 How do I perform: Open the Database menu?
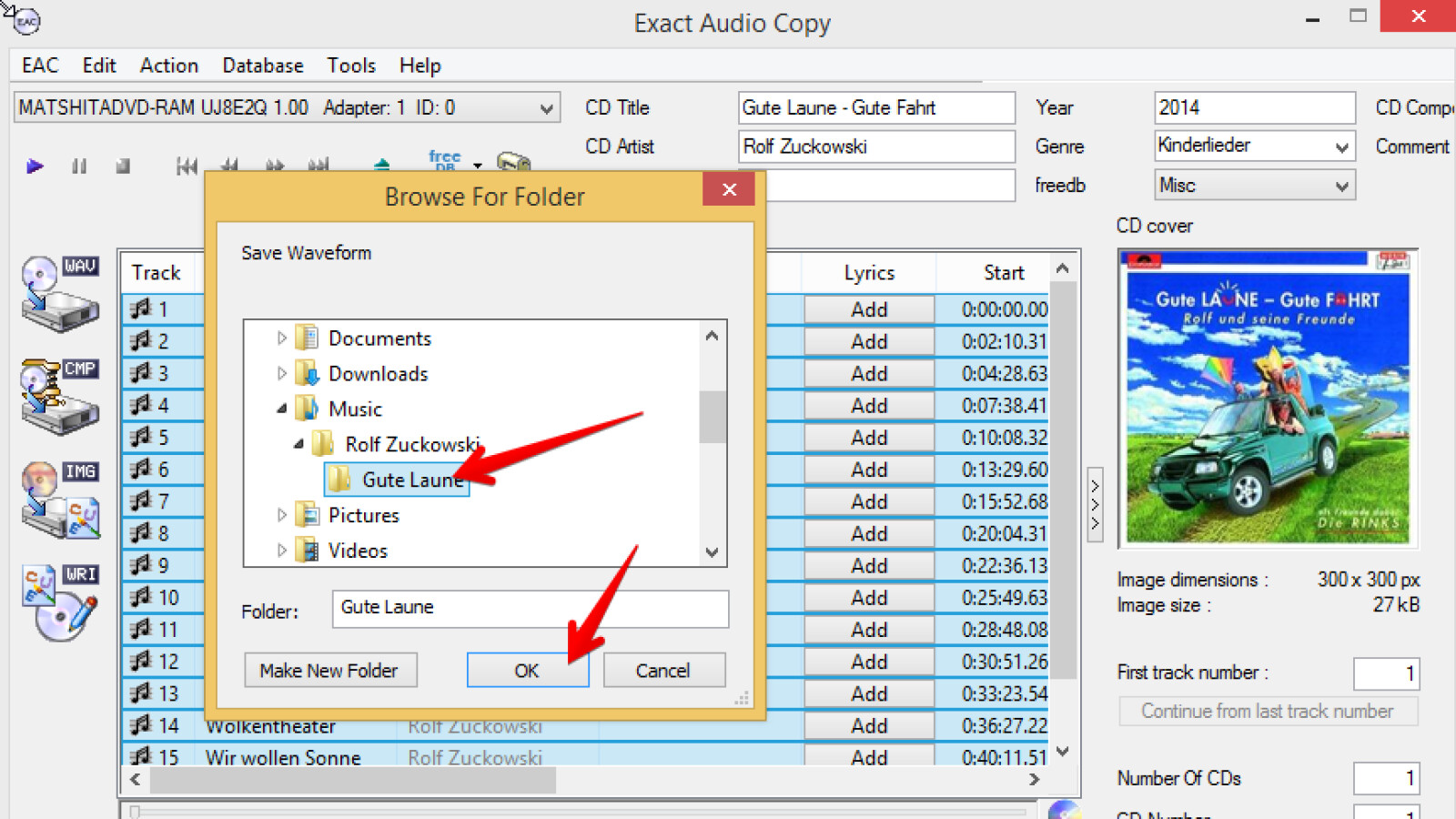(263, 66)
